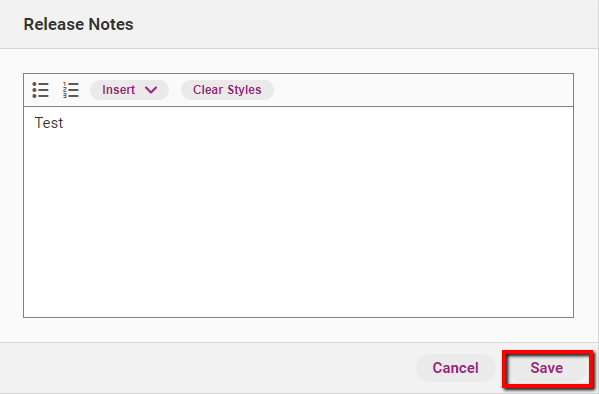Expand the chevron arrow beside Insert
Image resolution: width=599 pixels, height=394 pixels.
[151, 90]
